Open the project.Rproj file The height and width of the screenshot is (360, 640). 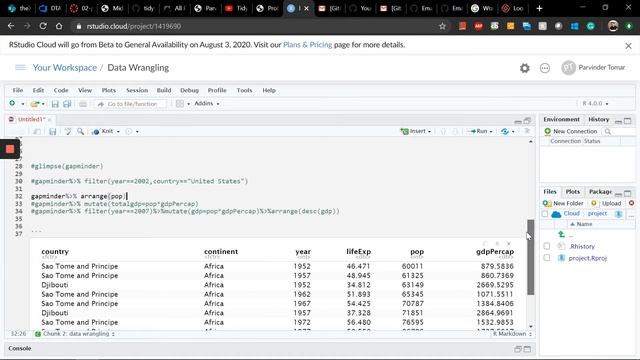(588, 258)
